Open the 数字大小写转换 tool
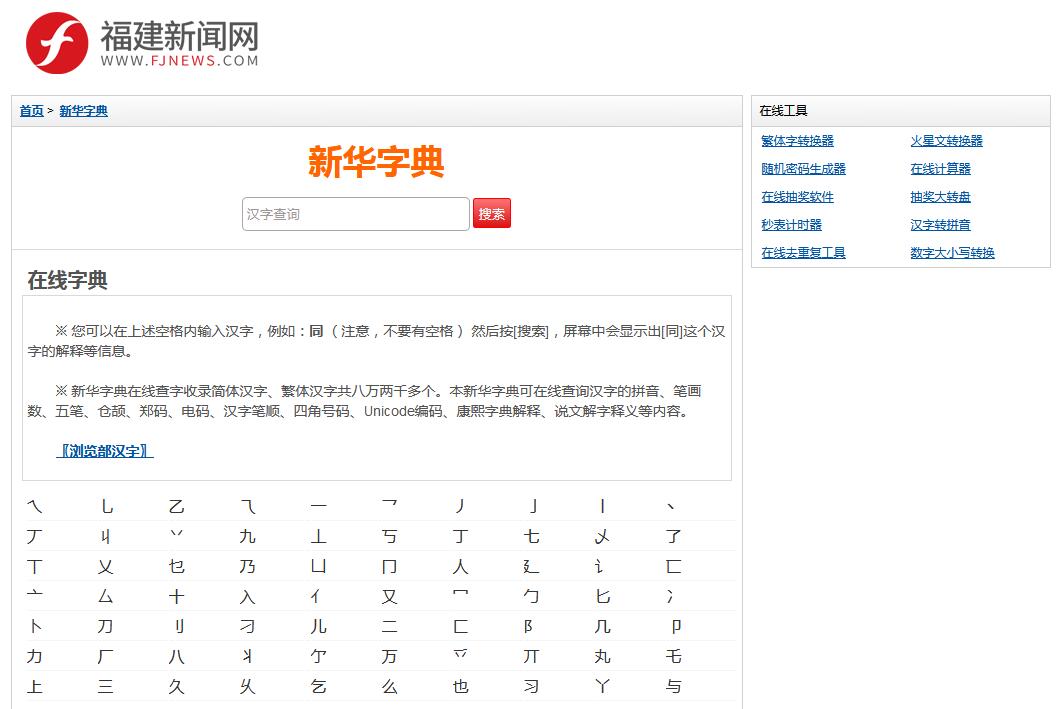 [x=950, y=253]
